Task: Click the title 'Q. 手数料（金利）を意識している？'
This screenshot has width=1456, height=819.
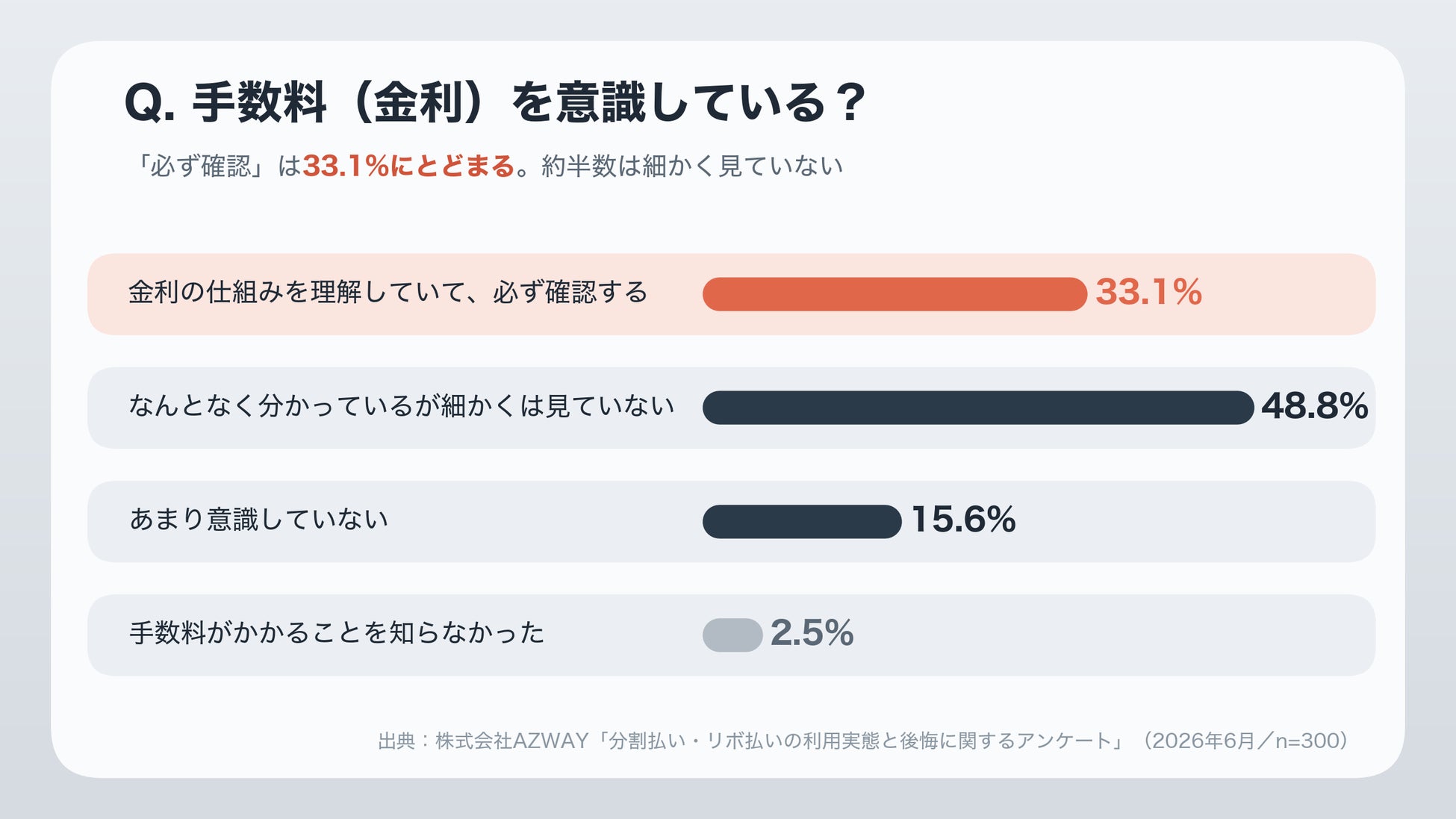Action: pyautogui.click(x=495, y=102)
